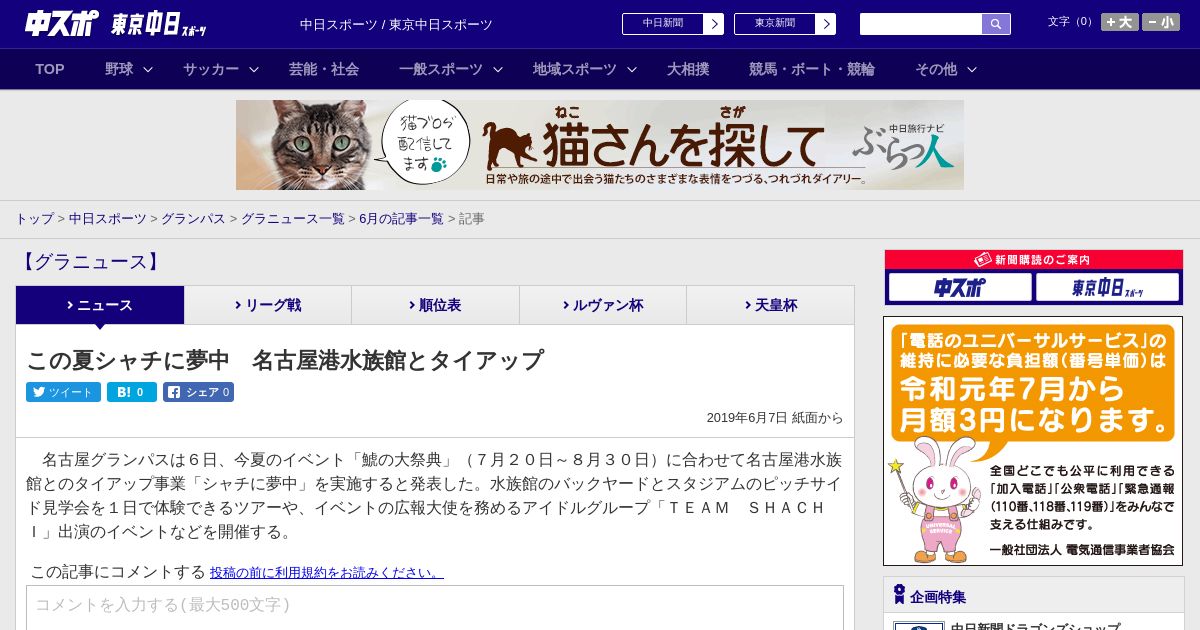This screenshot has height=630, width=1200.
Task: Open 芸能・社会 navigation item
Action: 324,69
